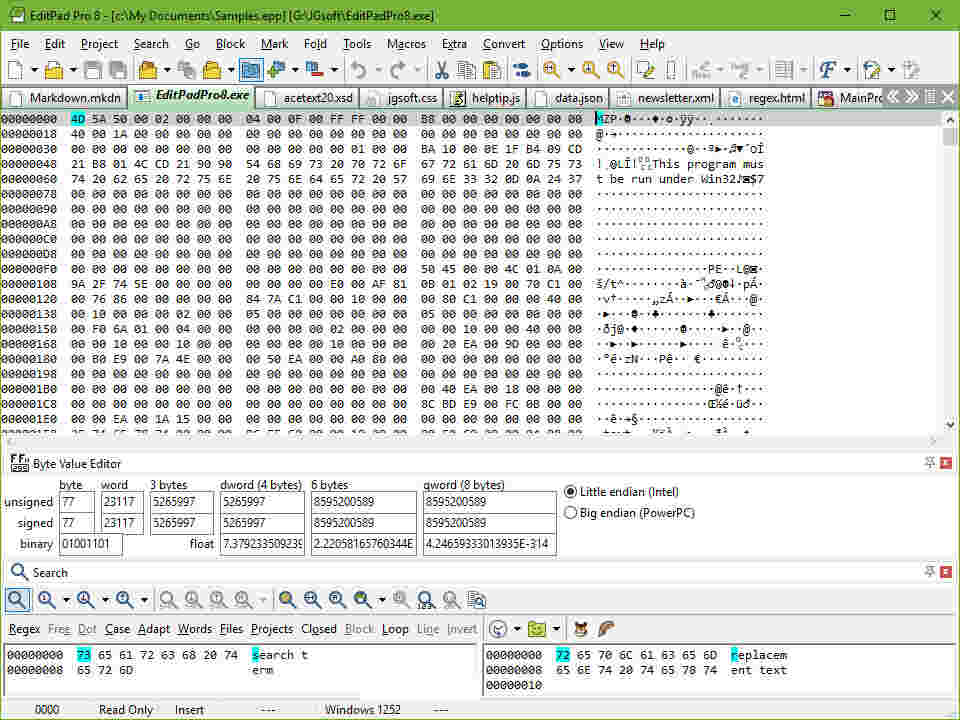Open the Redo dropdown arrow
The height and width of the screenshot is (720, 960).
click(x=419, y=70)
